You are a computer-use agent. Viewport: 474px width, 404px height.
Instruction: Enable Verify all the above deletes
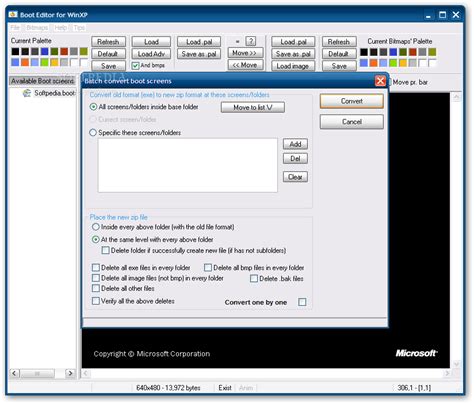pos(96,301)
